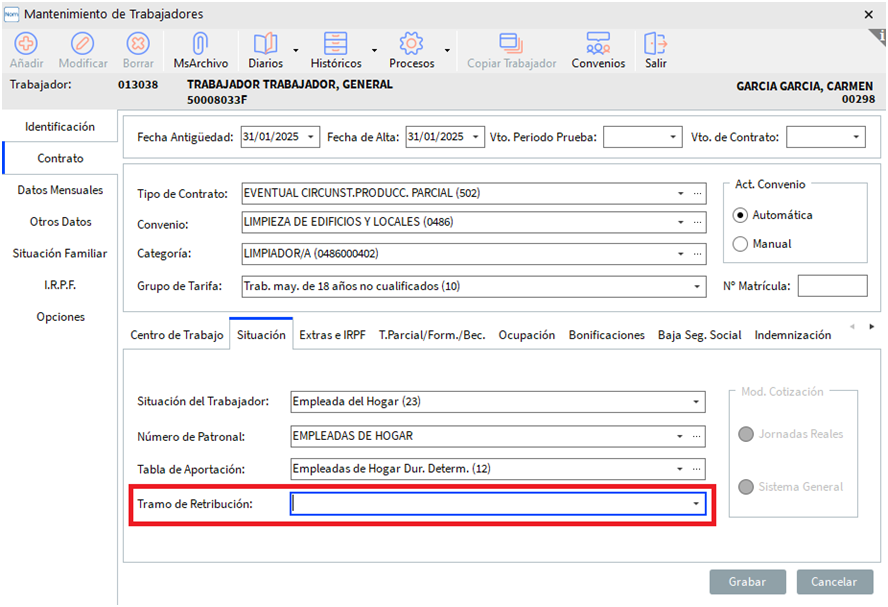Click the ellipsis button beside Número de Patronal
The width and height of the screenshot is (888, 607).
pyautogui.click(x=697, y=436)
